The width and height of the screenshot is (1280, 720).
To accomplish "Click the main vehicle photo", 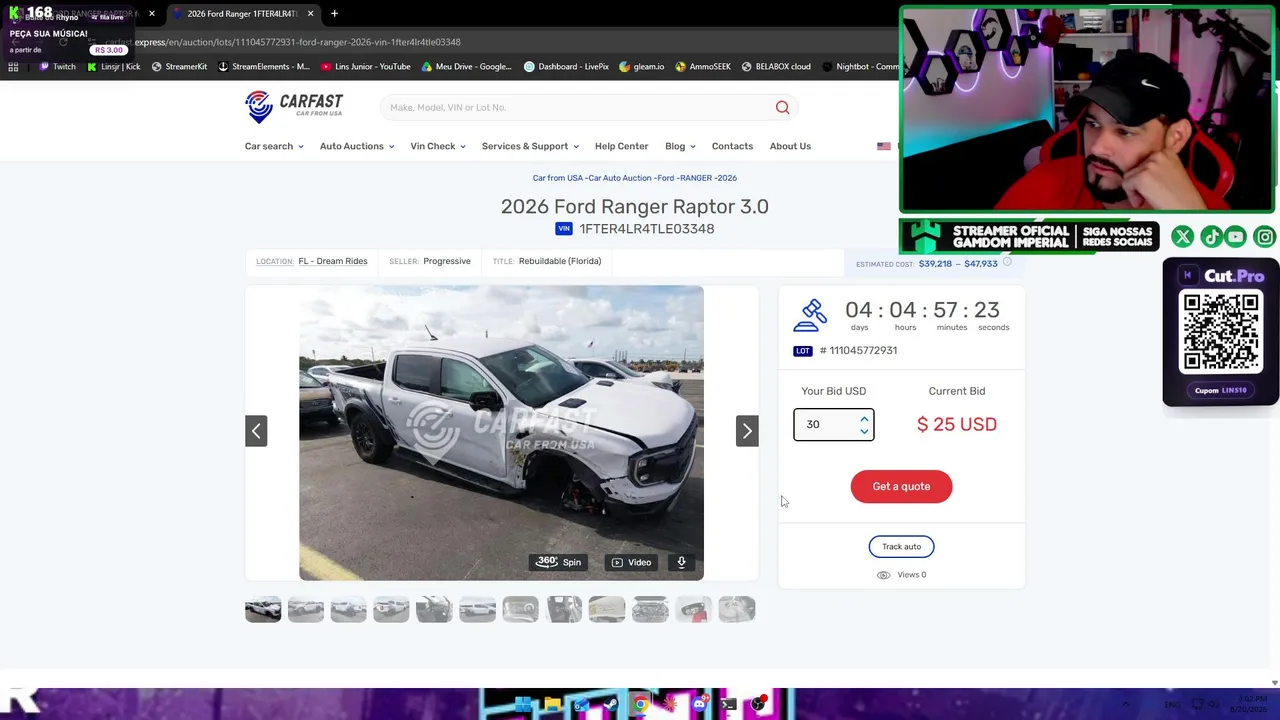I will pyautogui.click(x=501, y=433).
